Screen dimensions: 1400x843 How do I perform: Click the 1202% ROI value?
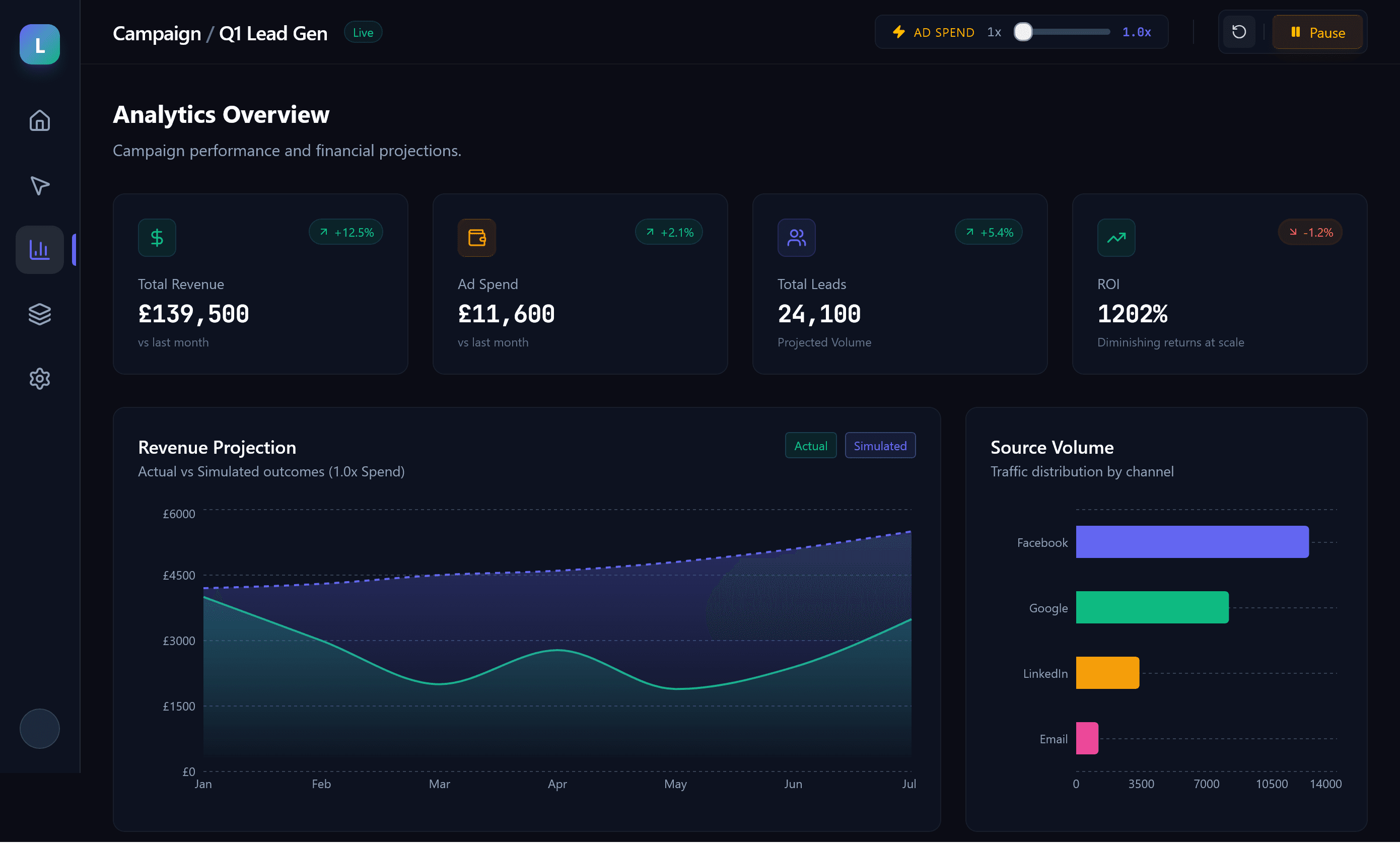click(1132, 314)
